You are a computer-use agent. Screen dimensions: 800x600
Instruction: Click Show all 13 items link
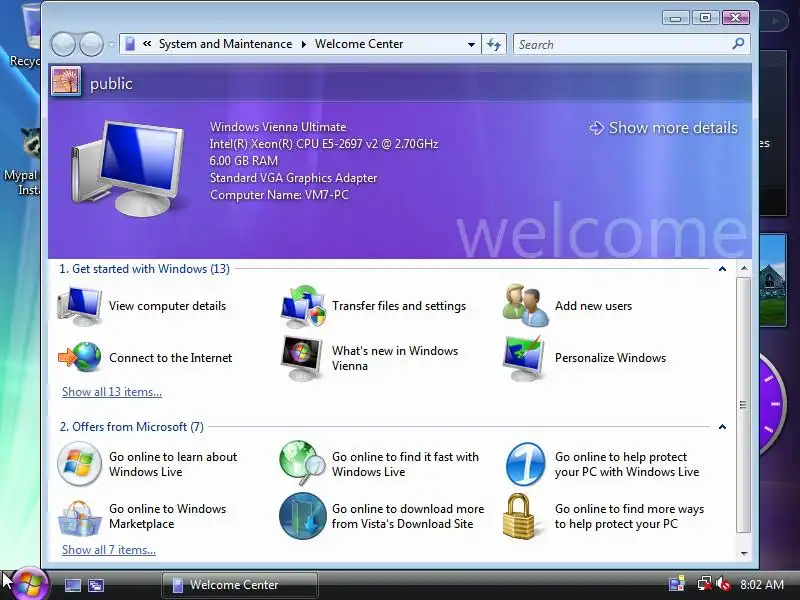click(112, 392)
